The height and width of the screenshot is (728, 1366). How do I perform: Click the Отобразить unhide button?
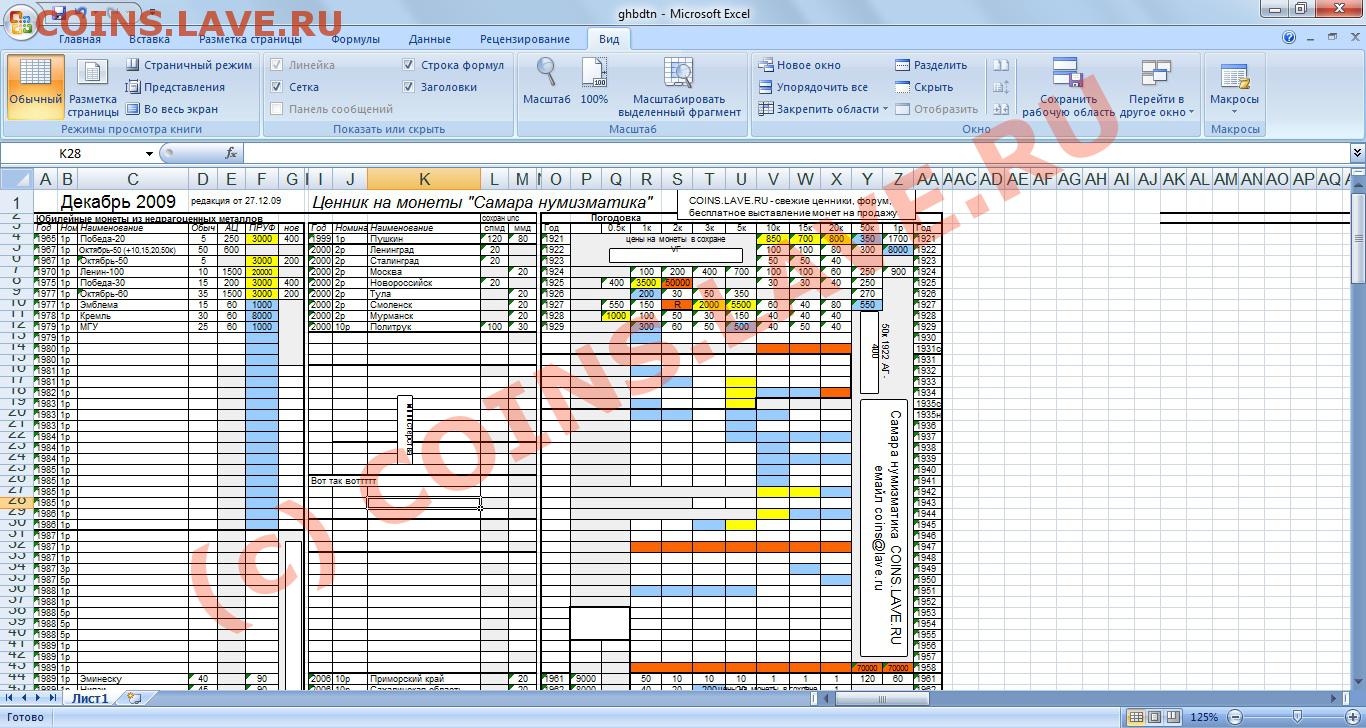pyautogui.click(x=935, y=109)
